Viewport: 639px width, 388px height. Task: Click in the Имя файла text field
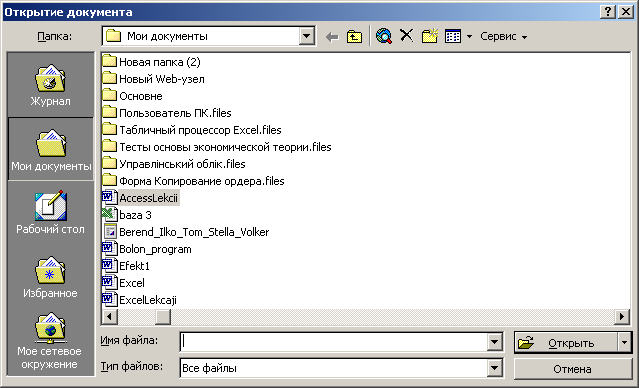tap(334, 342)
